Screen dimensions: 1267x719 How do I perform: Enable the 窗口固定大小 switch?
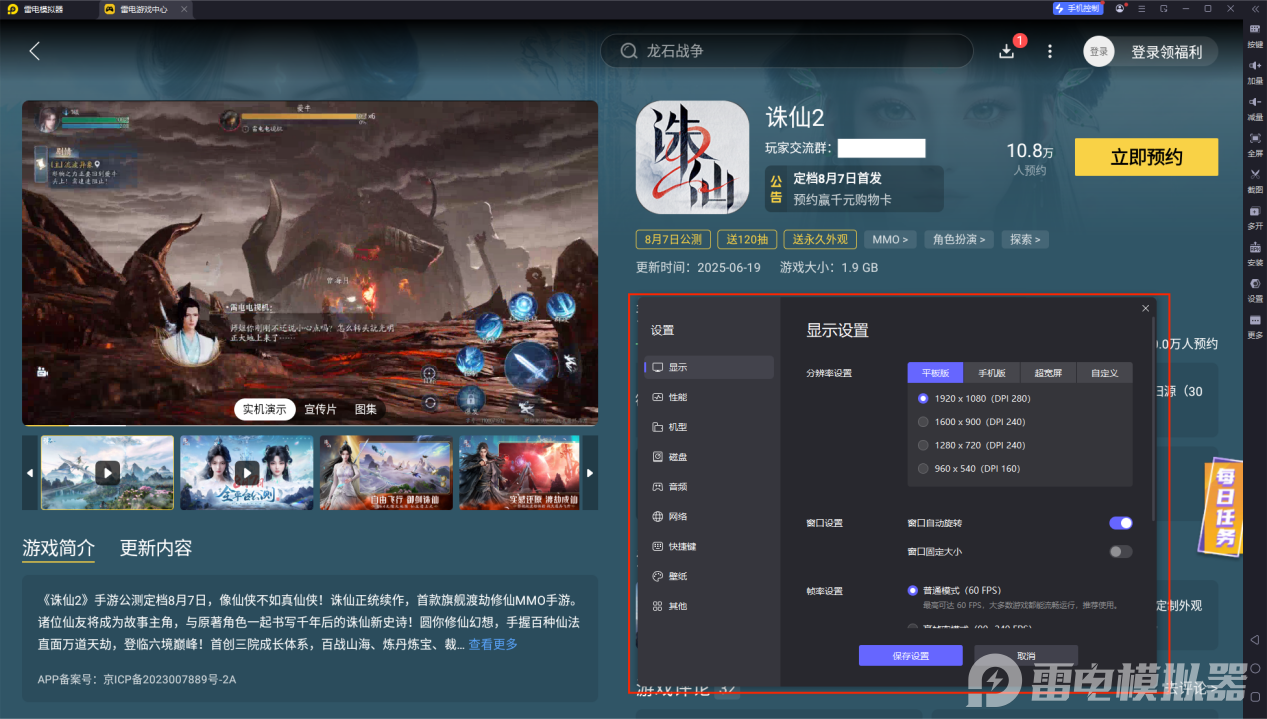pos(1121,551)
